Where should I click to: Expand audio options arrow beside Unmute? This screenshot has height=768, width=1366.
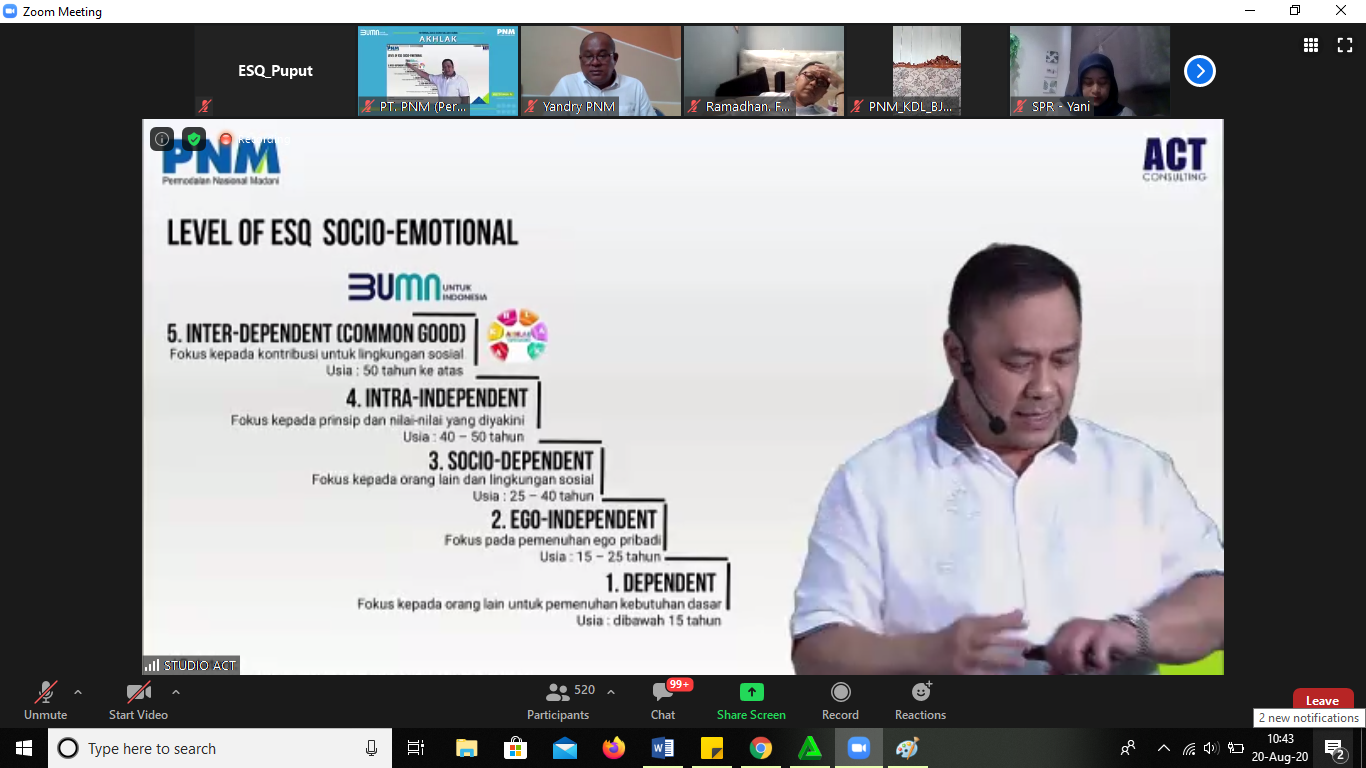[x=78, y=692]
